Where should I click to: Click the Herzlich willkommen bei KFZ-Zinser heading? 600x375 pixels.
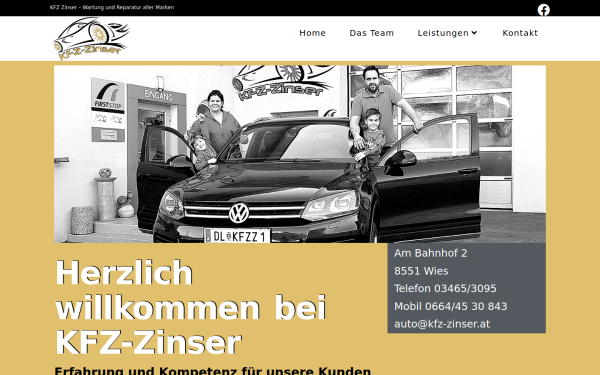coord(191,308)
